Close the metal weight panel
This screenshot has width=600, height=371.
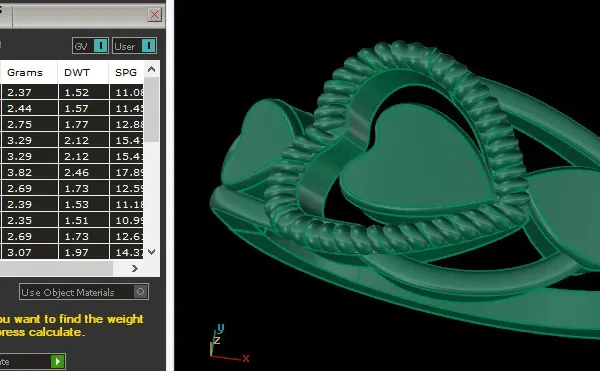[155, 15]
